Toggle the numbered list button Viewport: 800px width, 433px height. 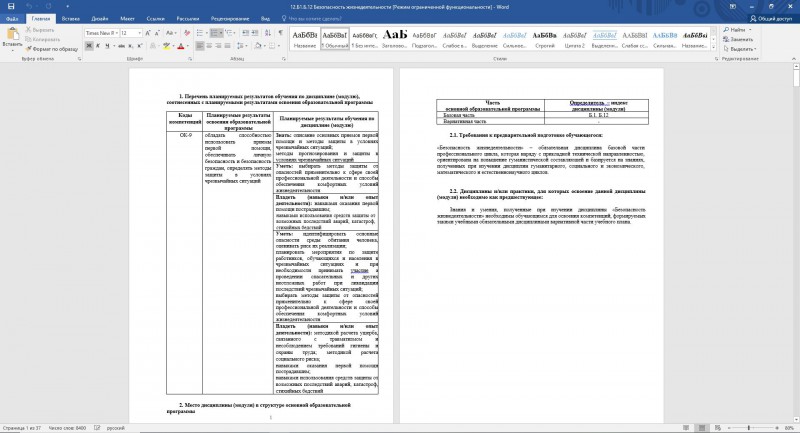point(214,33)
